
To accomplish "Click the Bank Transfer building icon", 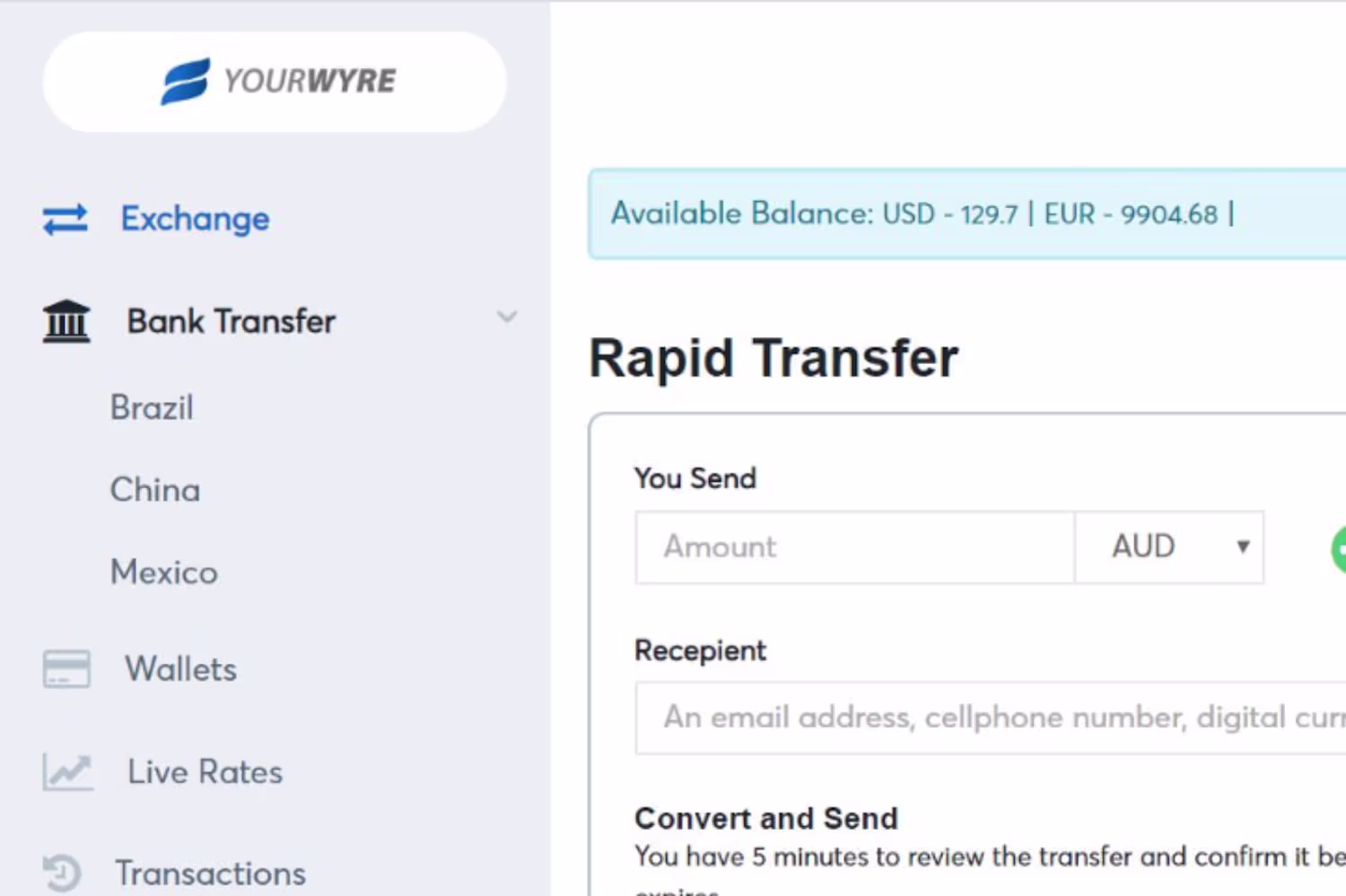I will [x=66, y=321].
